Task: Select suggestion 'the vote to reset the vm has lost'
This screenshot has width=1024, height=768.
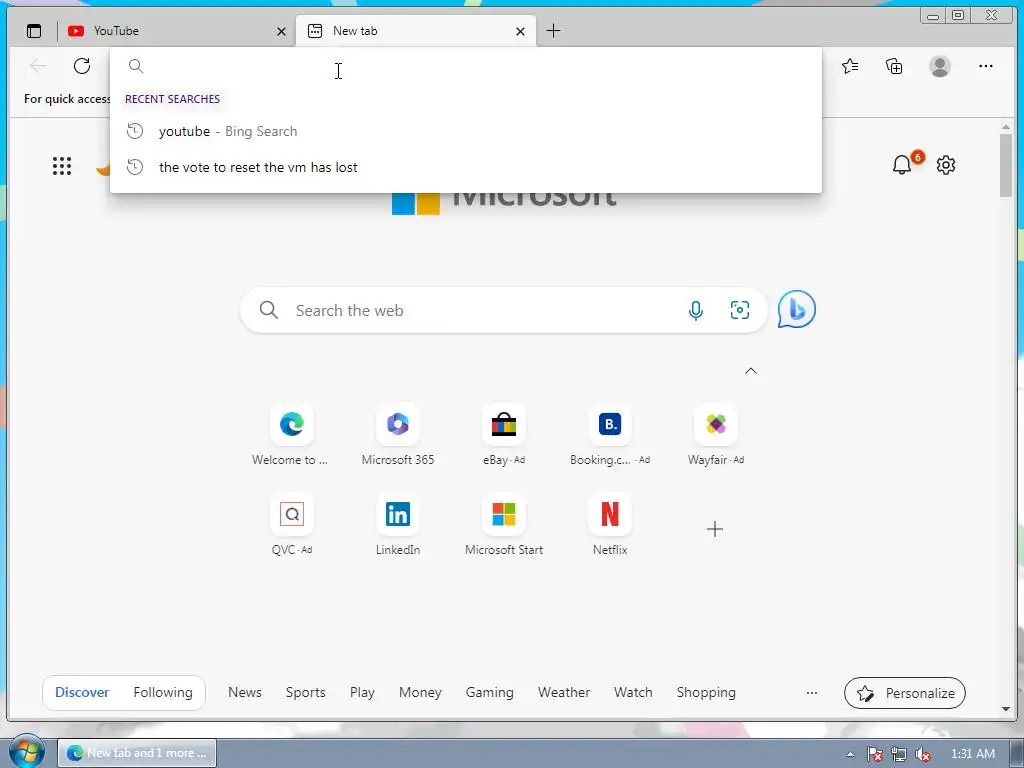Action: pyautogui.click(x=466, y=167)
